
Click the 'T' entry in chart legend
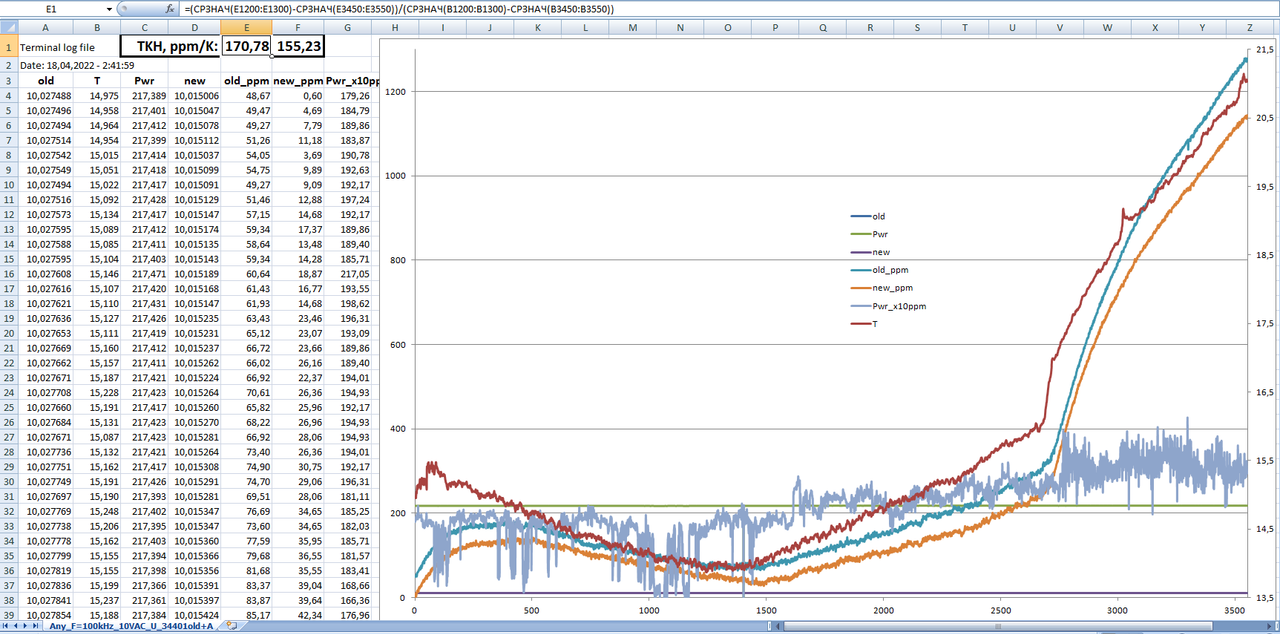click(x=864, y=325)
